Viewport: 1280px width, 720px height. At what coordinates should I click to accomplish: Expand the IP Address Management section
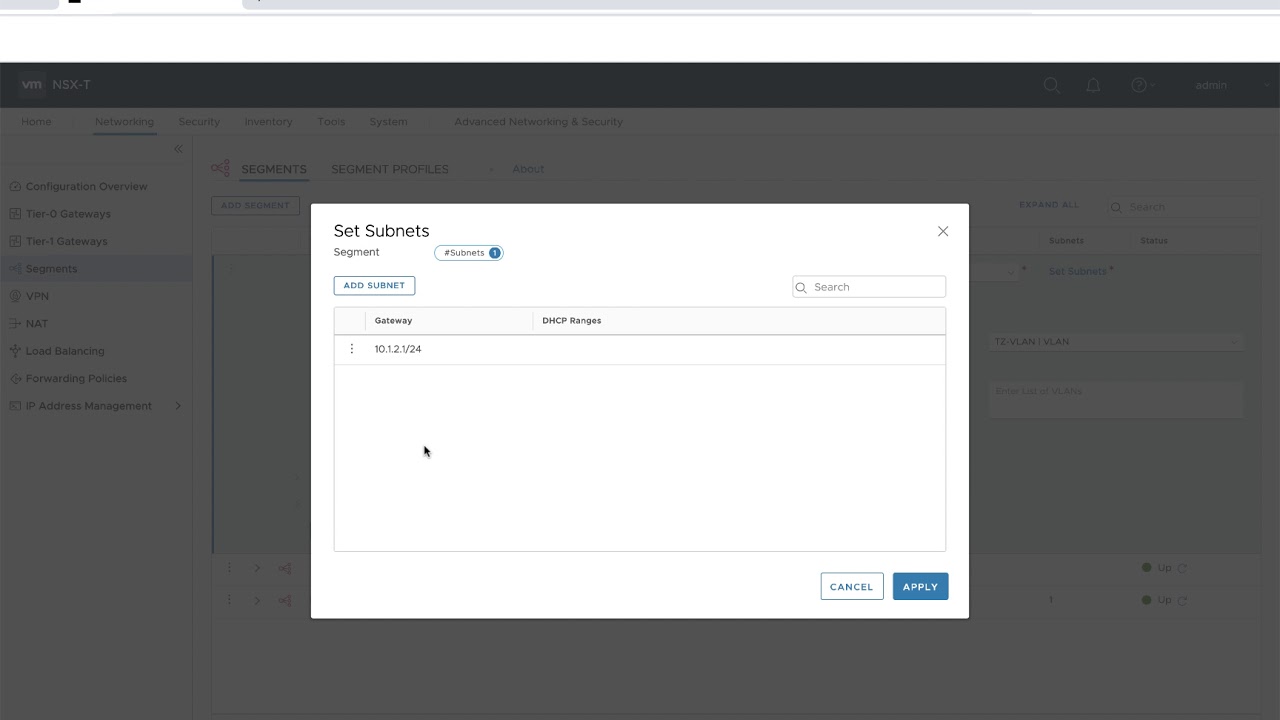[178, 406]
